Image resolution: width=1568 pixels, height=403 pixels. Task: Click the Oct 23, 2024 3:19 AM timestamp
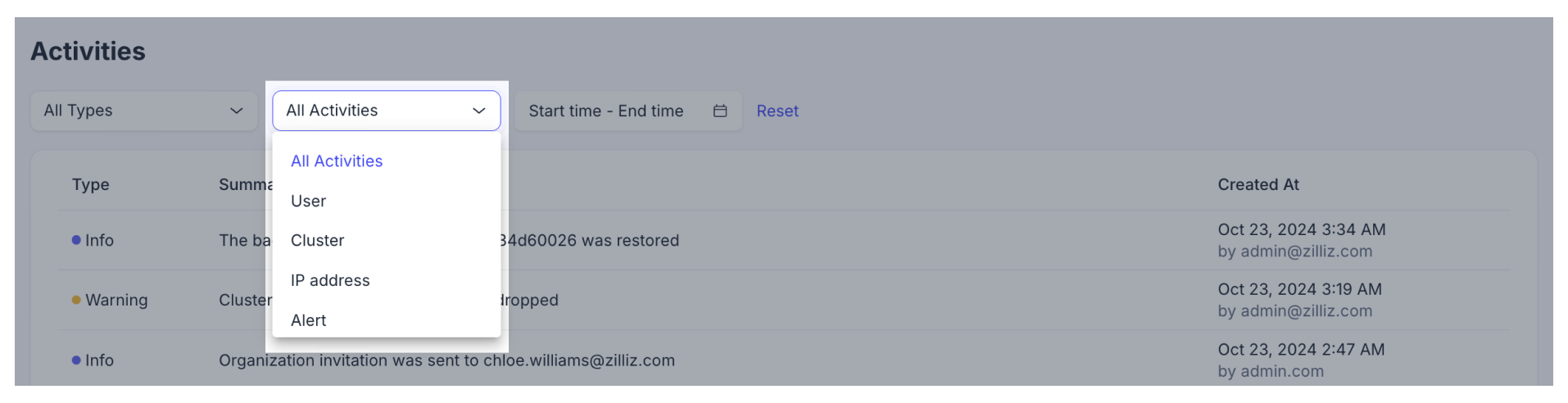click(x=1299, y=289)
